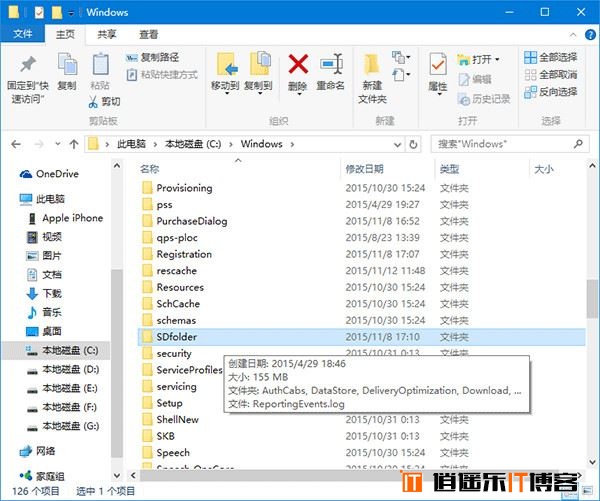The height and width of the screenshot is (501, 600).
Task: Open the Easy access dropdown icon
Action: [x=401, y=75]
